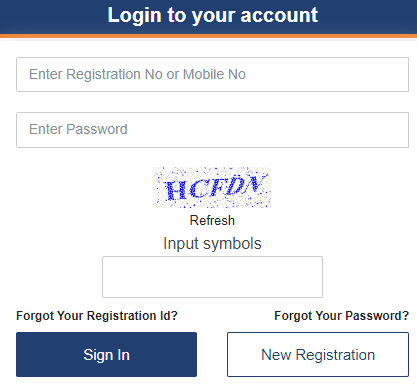
Task: Click the Input symbols label
Action: [x=212, y=243]
